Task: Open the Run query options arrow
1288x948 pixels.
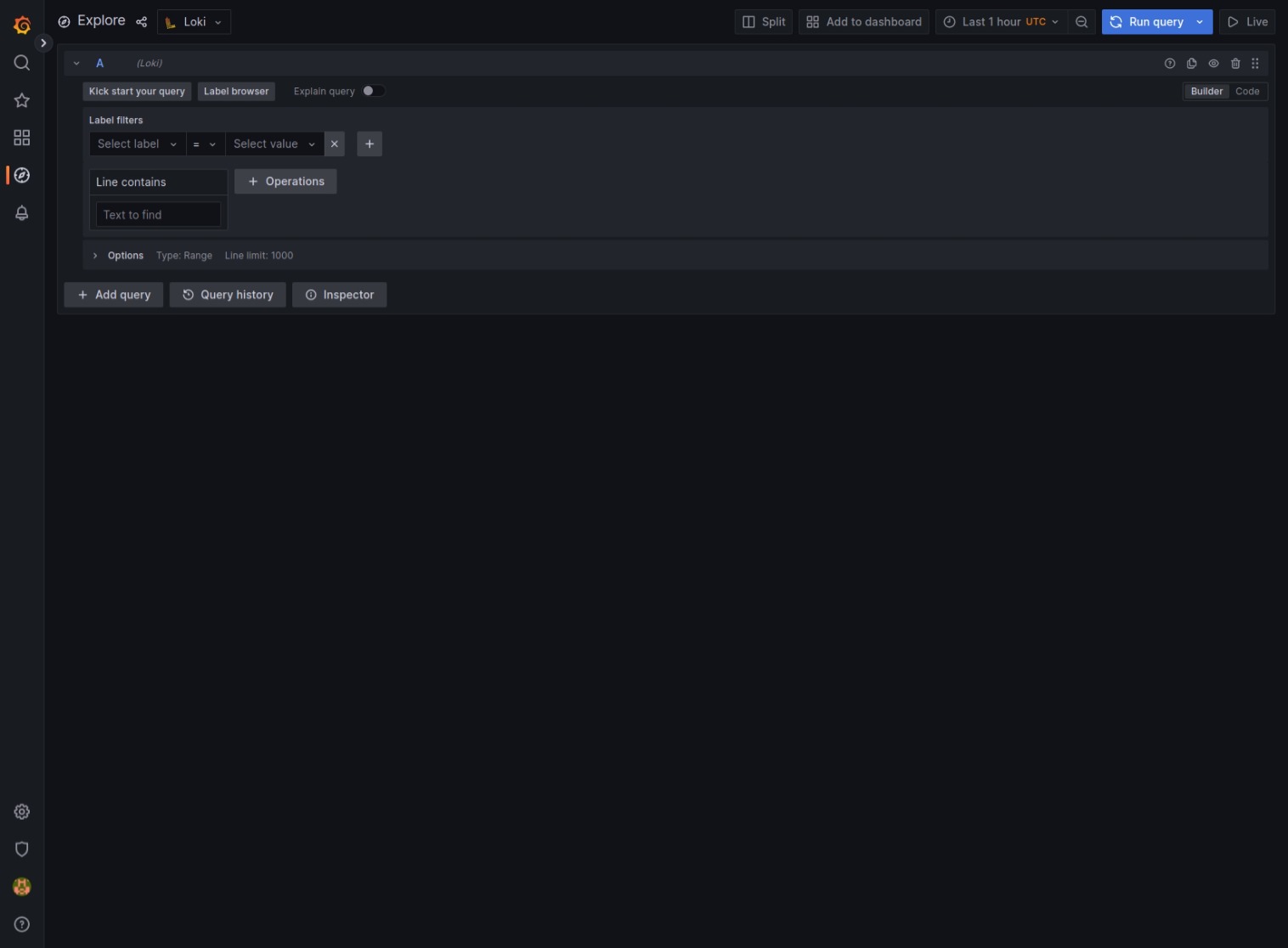Action: click(1200, 22)
